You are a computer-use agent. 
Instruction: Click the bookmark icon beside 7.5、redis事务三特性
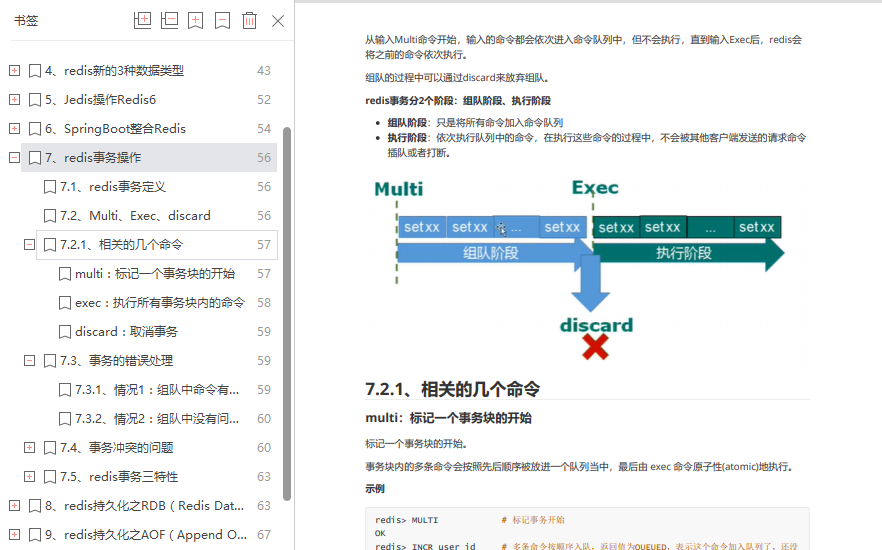50,477
